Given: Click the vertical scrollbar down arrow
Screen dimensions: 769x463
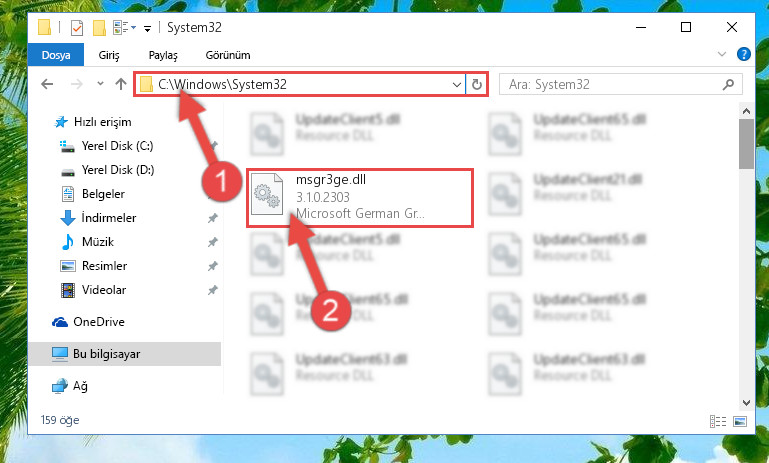Looking at the screenshot, I should click(x=746, y=403).
